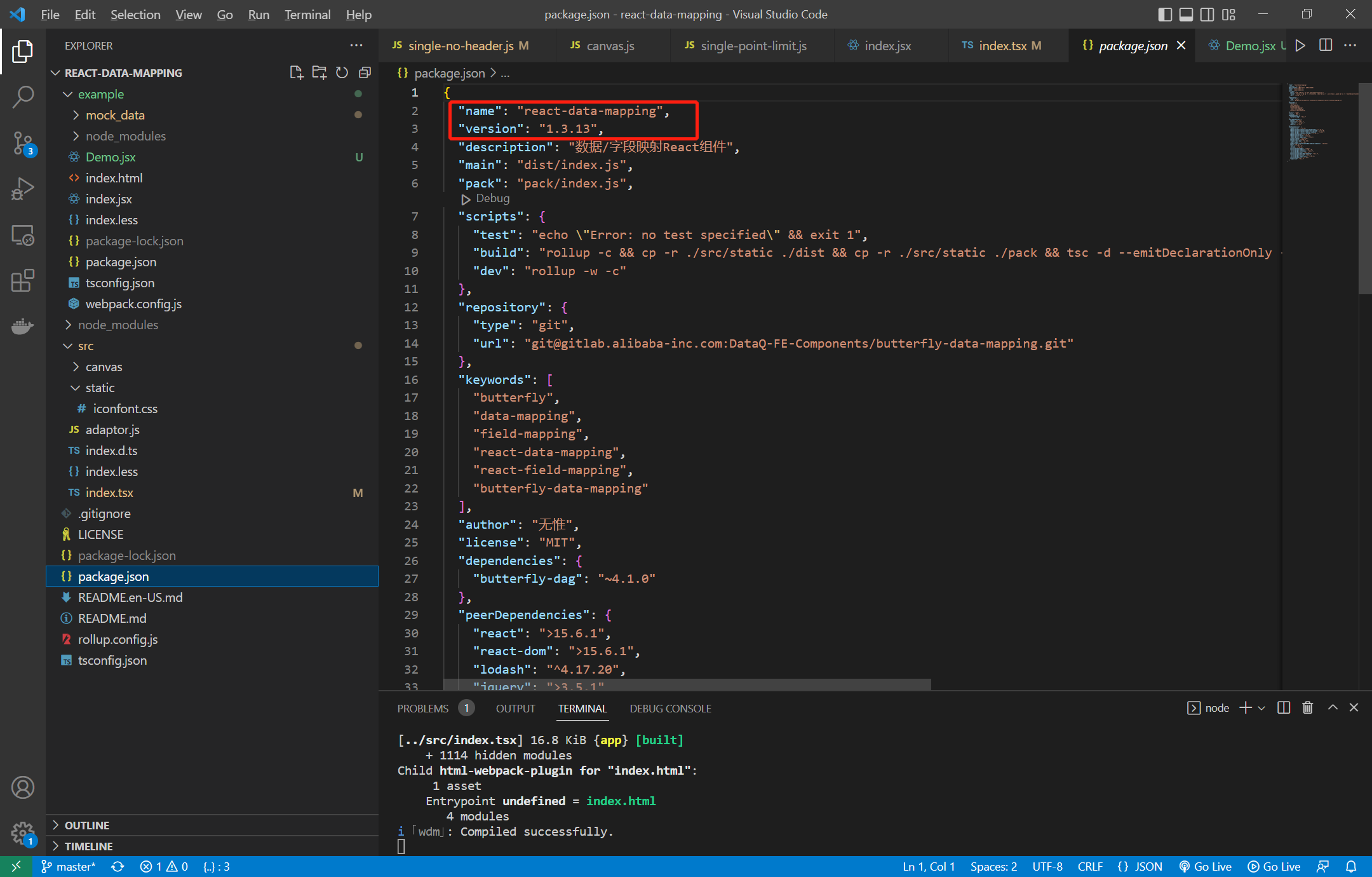Screen dimensions: 1372x877
Task: Open new terminal launch profile dropdown
Action: [1261, 708]
